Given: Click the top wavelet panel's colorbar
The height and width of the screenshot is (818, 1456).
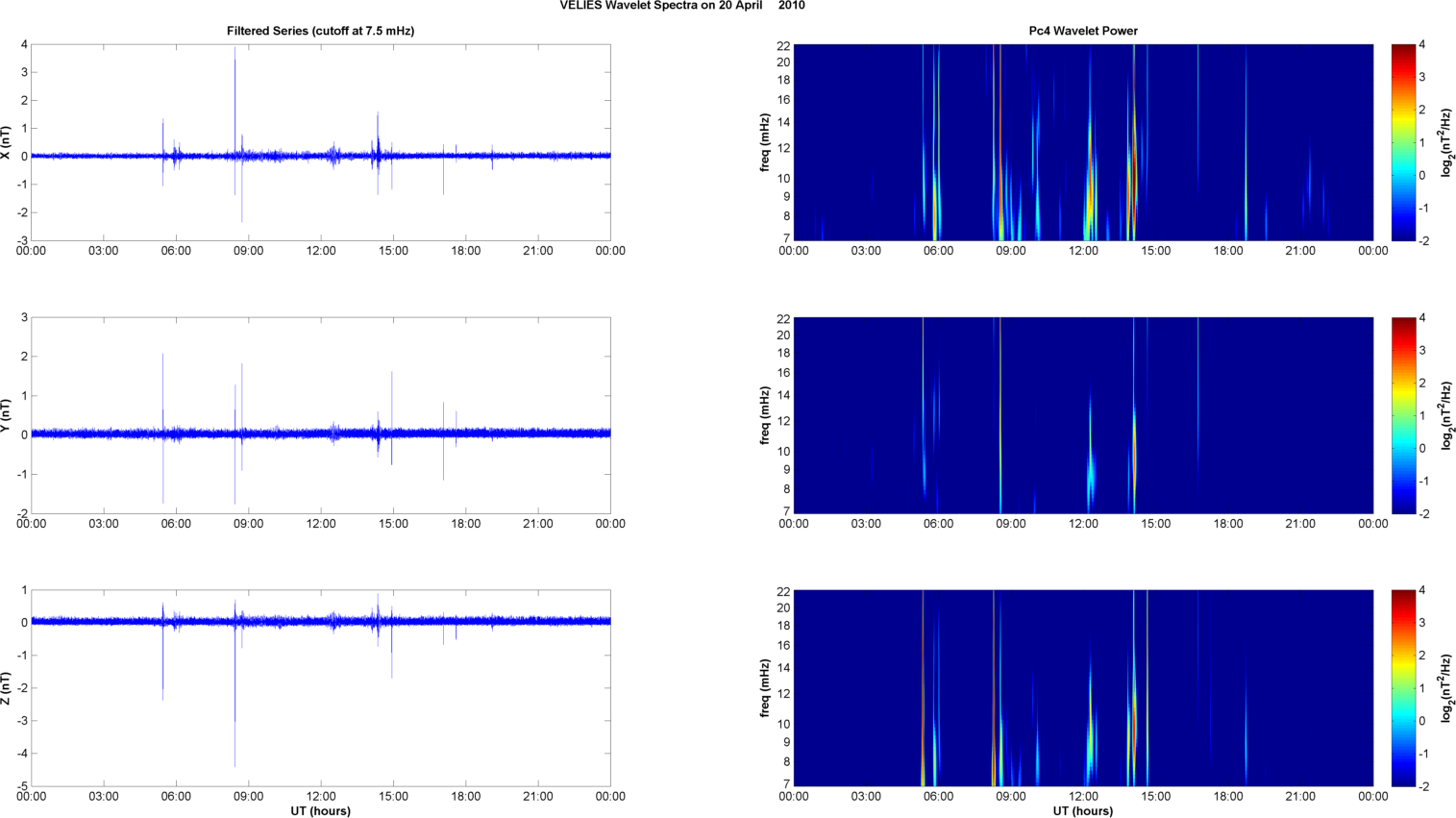Looking at the screenshot, I should 1403,142.
